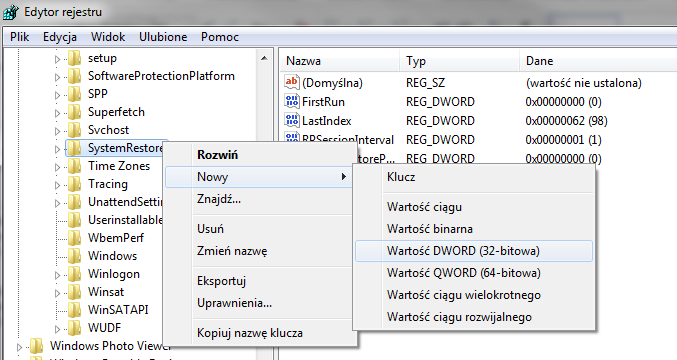Click tree scrollbar up arrow
677x360 pixels.
(264, 58)
